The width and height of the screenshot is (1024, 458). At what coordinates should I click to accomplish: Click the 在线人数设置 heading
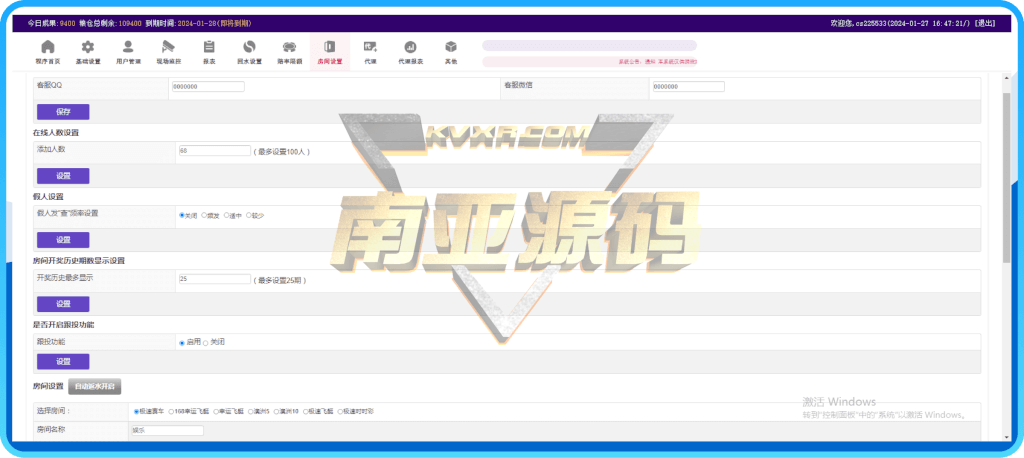pyautogui.click(x=56, y=133)
